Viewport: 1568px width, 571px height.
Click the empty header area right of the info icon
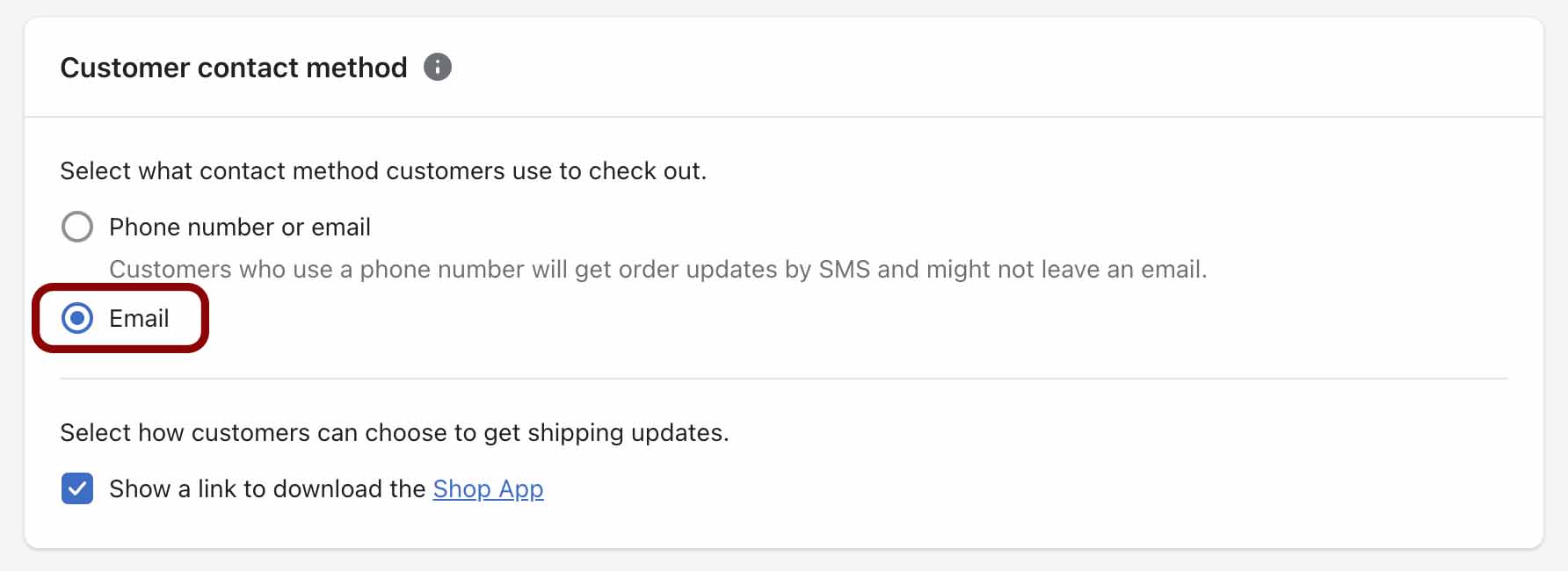pyautogui.click(x=993, y=67)
